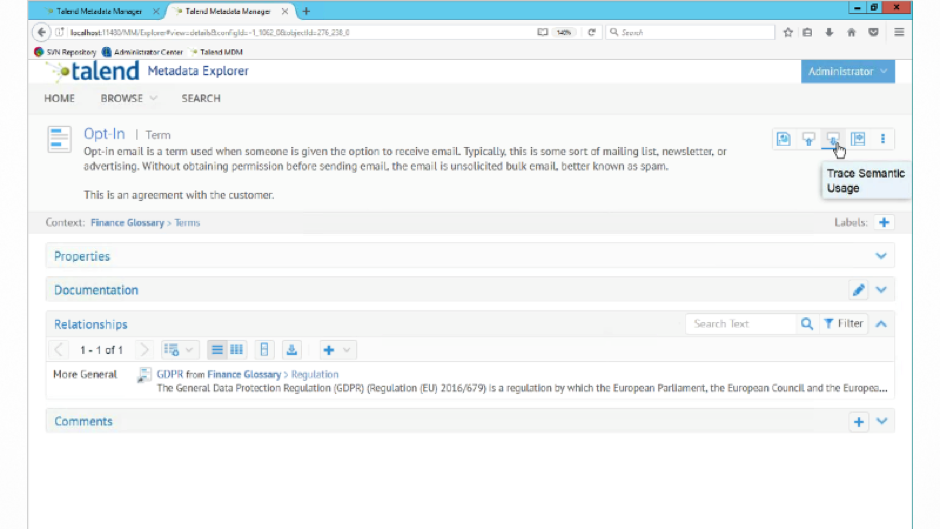
Task: Open the Administrator Center bookmark
Action: click(x=142, y=52)
